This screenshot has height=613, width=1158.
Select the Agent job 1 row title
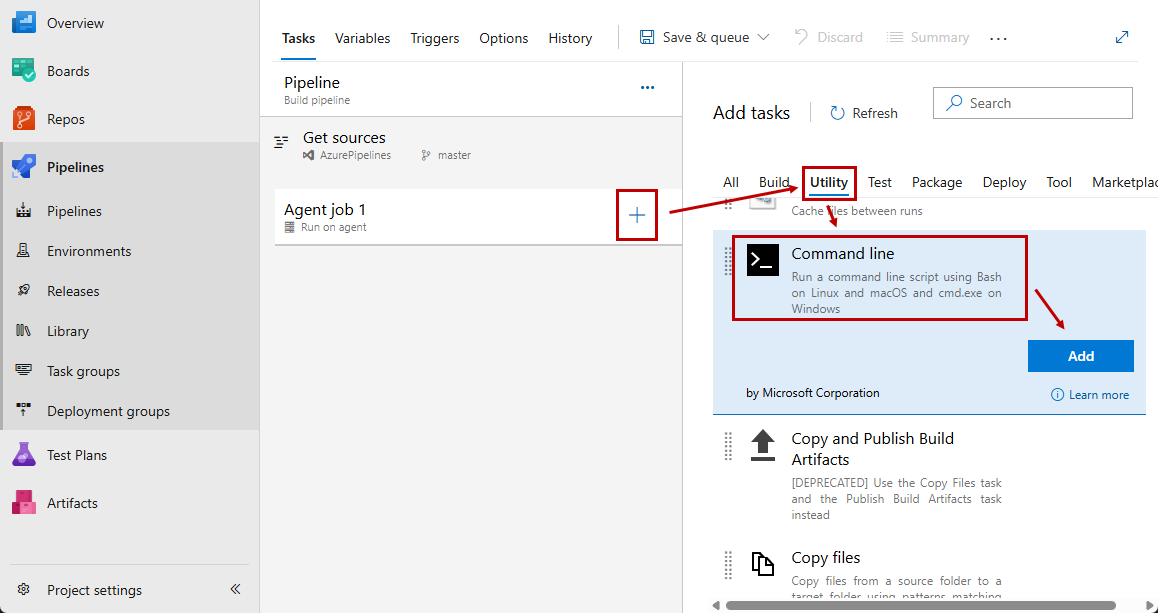[324, 209]
